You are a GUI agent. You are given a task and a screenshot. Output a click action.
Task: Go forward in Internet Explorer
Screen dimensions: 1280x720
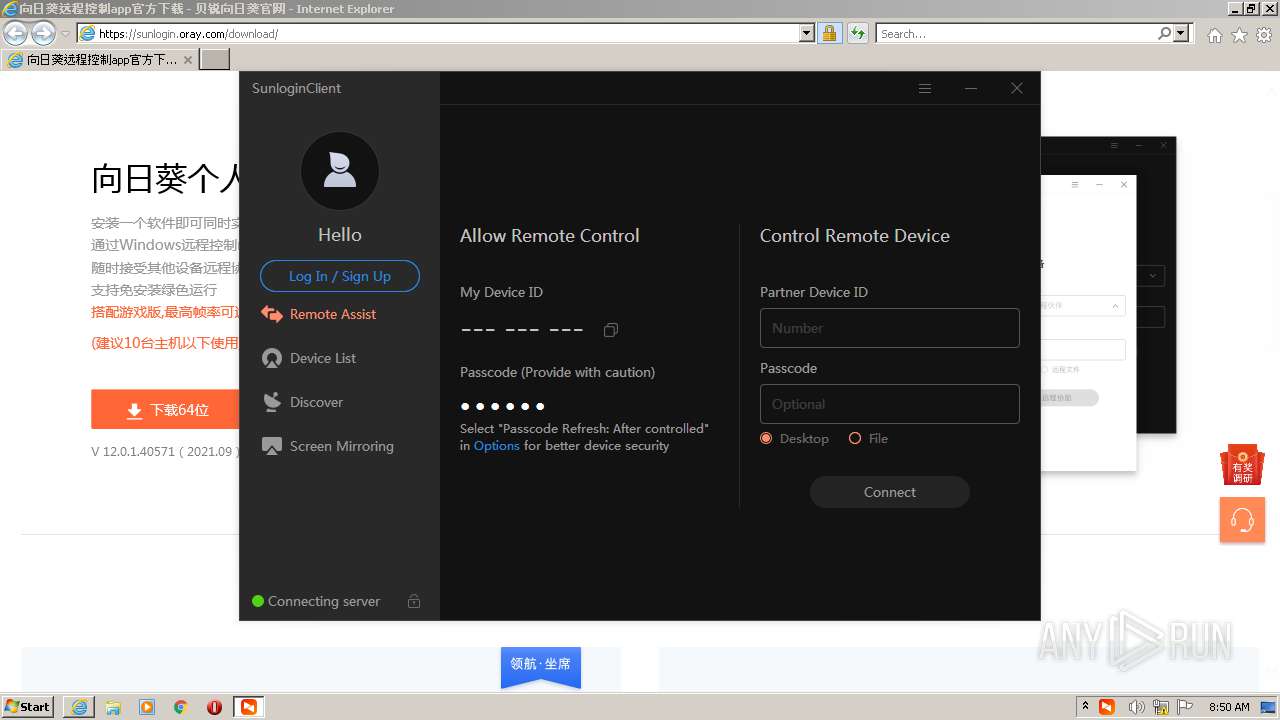[43, 33]
